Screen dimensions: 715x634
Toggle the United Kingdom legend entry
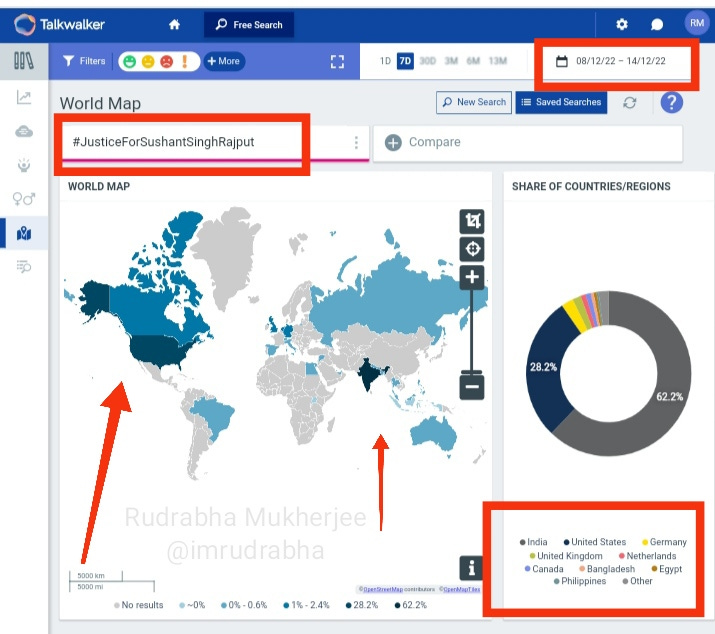click(x=566, y=556)
